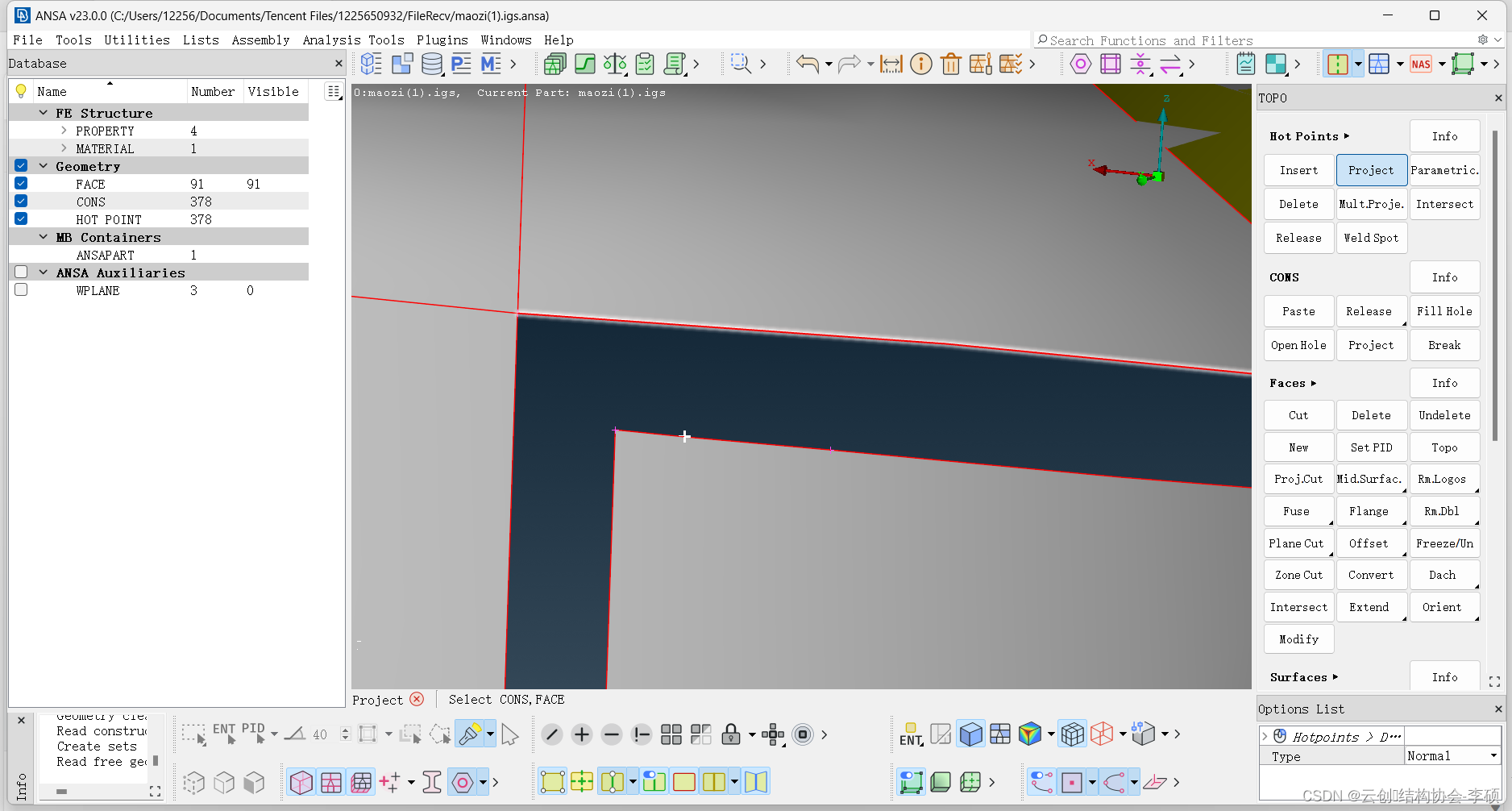This screenshot has height=811, width=1512.
Task: Click the blue shaded cube view icon
Action: tap(970, 734)
